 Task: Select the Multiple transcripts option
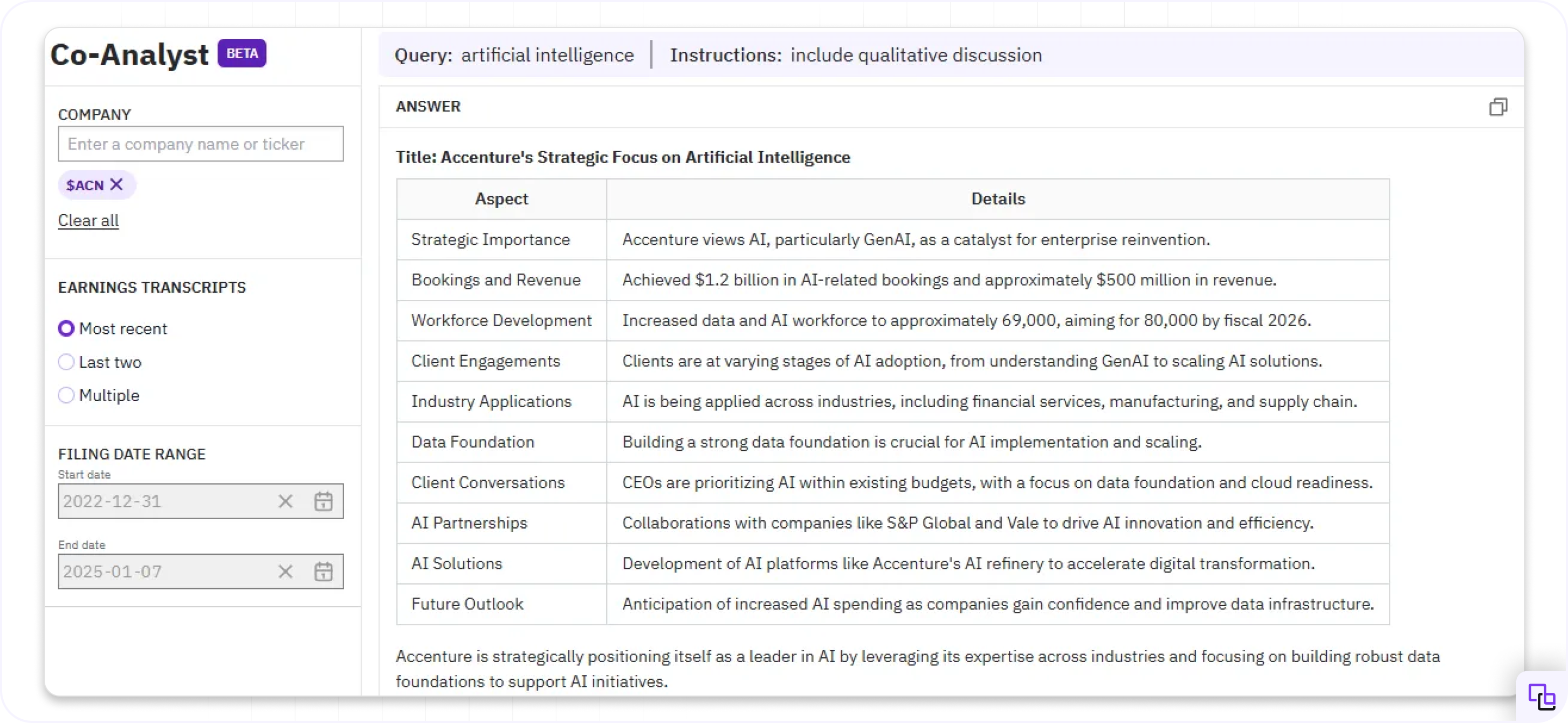66,396
